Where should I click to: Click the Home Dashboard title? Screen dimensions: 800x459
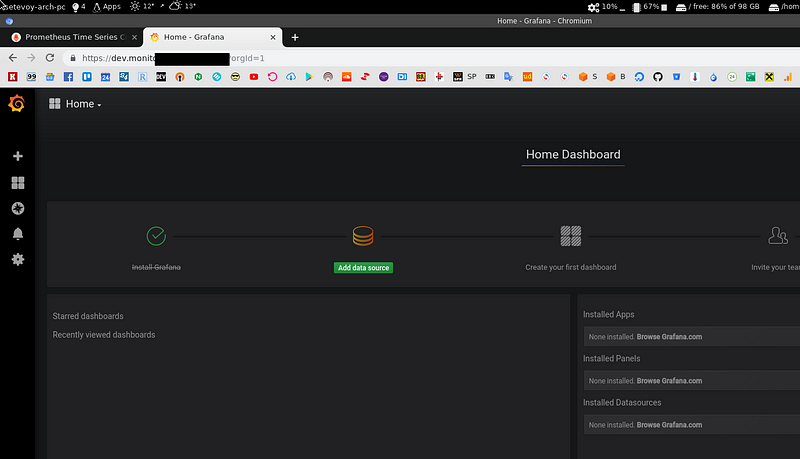click(x=573, y=155)
